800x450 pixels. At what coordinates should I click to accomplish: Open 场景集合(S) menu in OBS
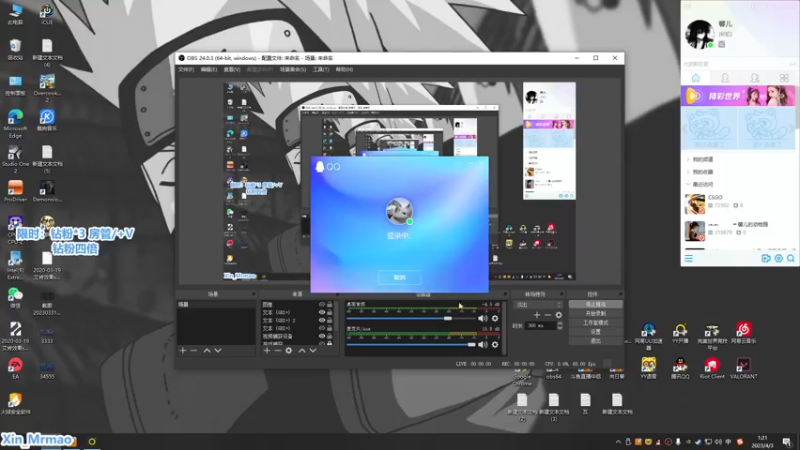coord(293,69)
